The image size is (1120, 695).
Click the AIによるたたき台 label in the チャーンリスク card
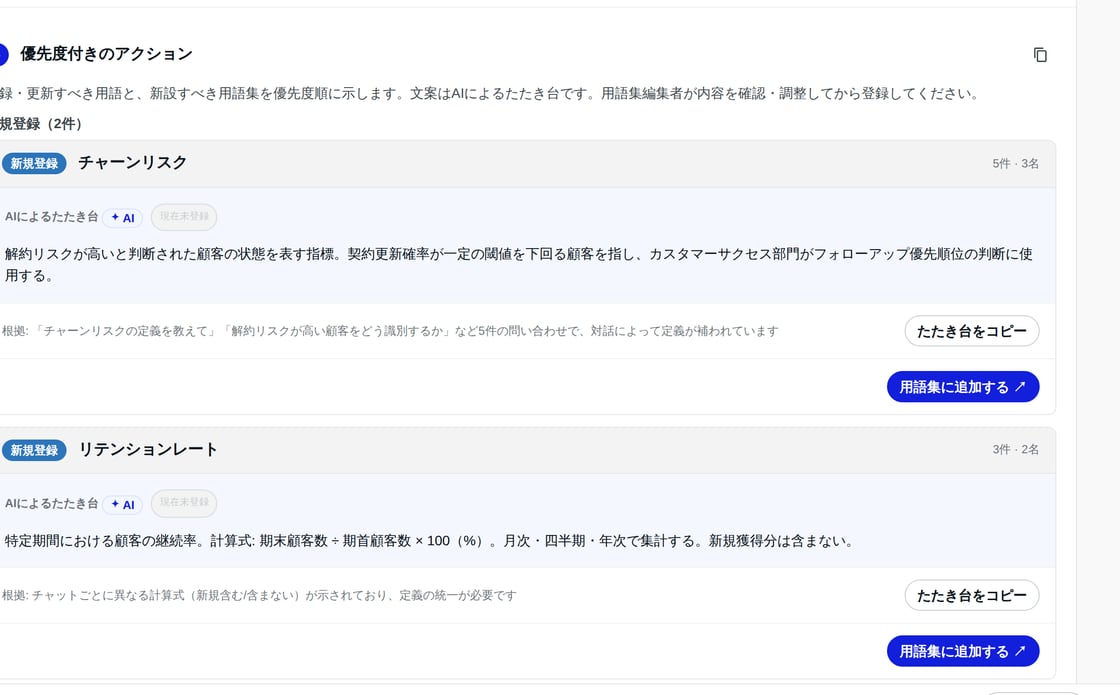pyautogui.click(x=51, y=216)
